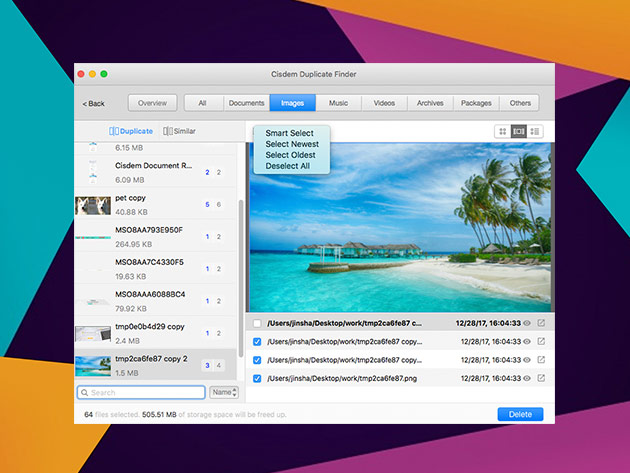Select the tmp2ca6fe87 copy 2 thumbnail
This screenshot has width=630, height=473.
pyautogui.click(x=93, y=366)
